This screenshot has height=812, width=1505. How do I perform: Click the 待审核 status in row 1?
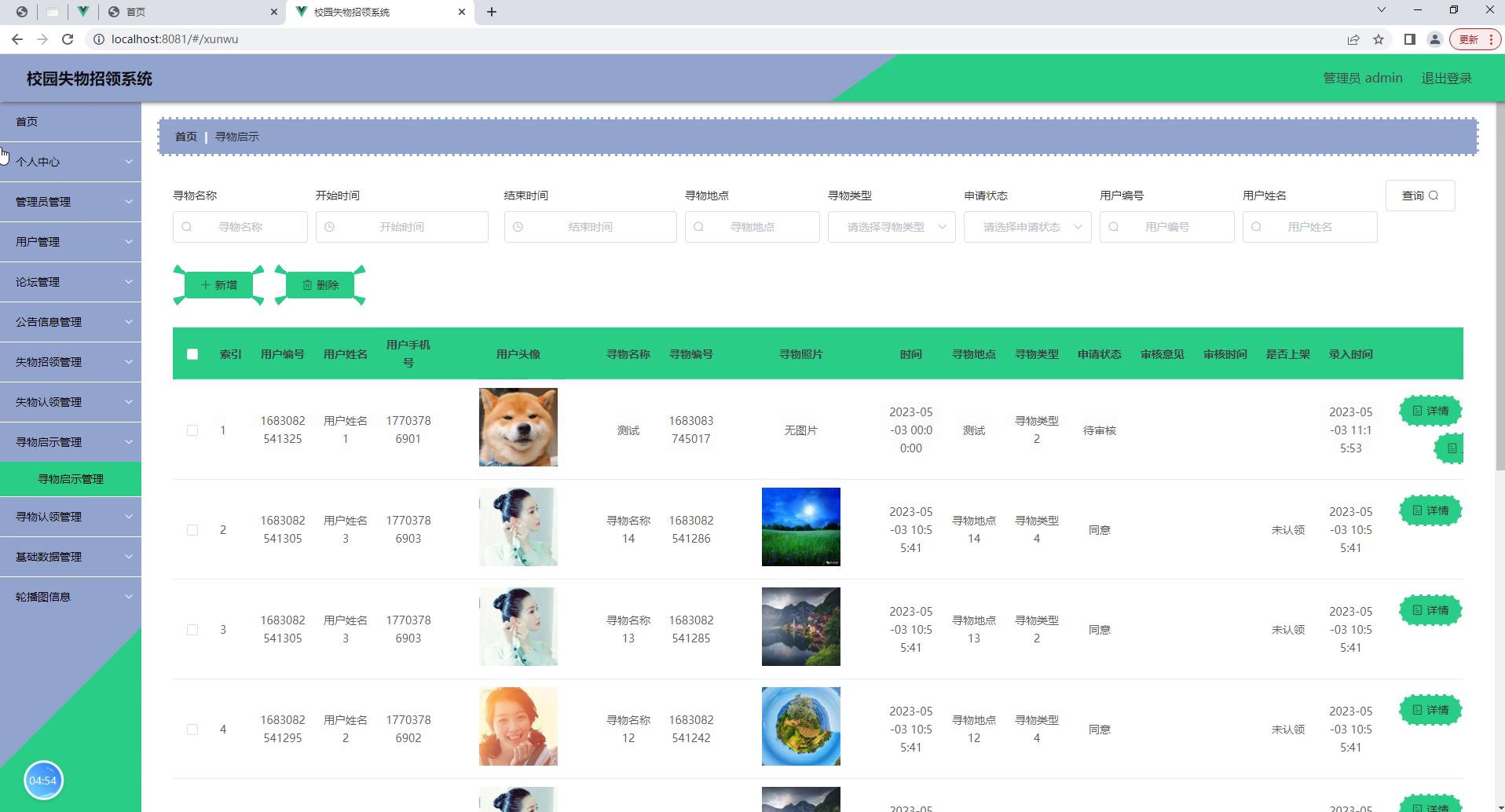[x=1100, y=430]
